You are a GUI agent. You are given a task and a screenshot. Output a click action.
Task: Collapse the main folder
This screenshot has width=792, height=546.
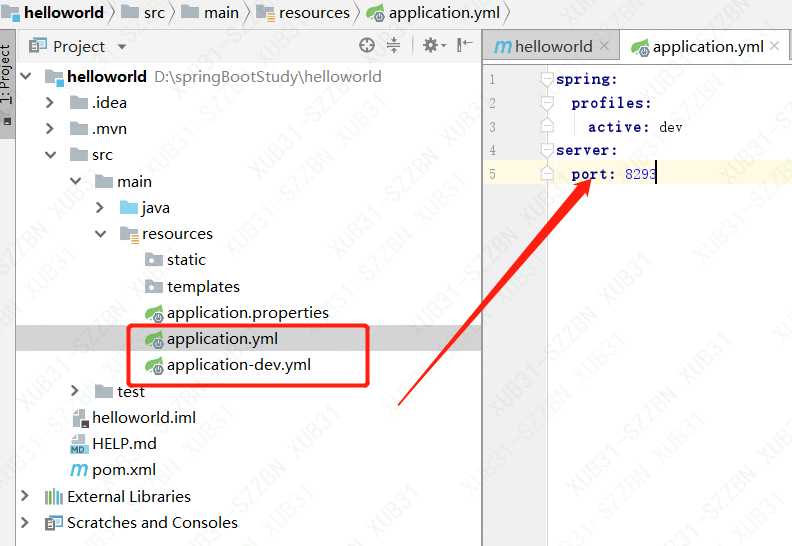76,181
